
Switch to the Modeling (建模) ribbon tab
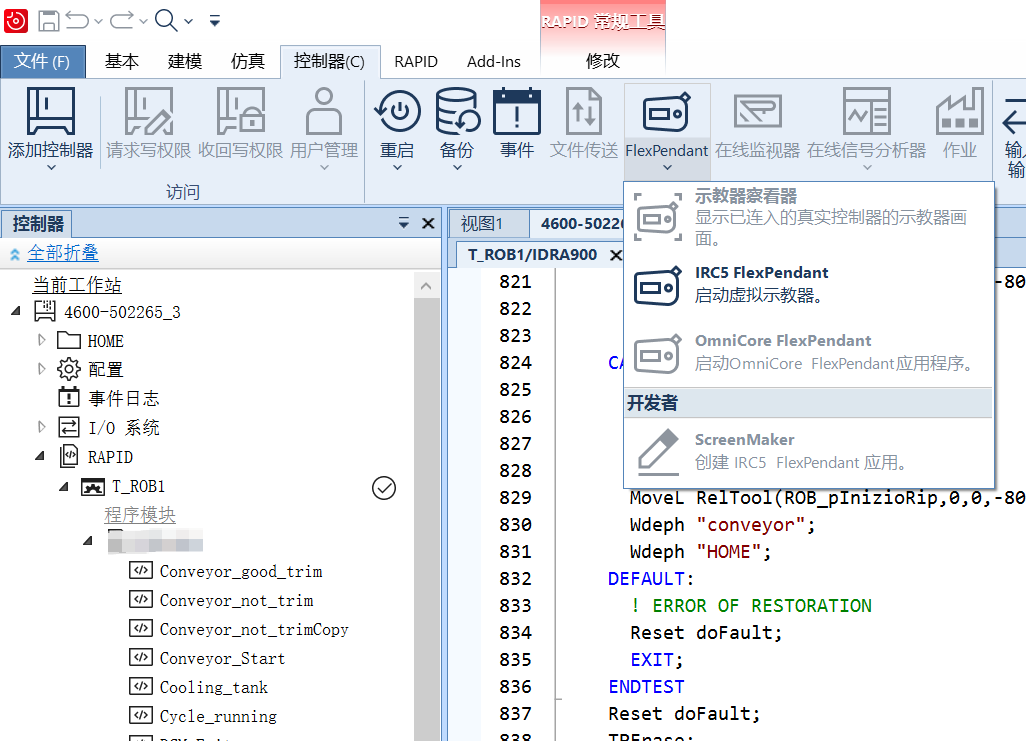click(185, 62)
